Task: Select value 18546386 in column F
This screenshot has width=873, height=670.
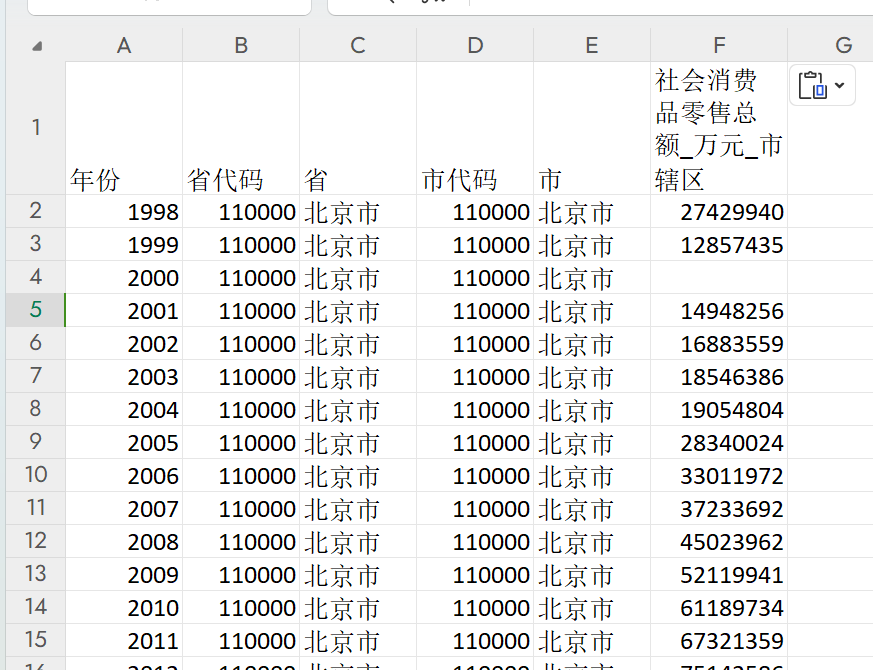Action: [x=719, y=376]
